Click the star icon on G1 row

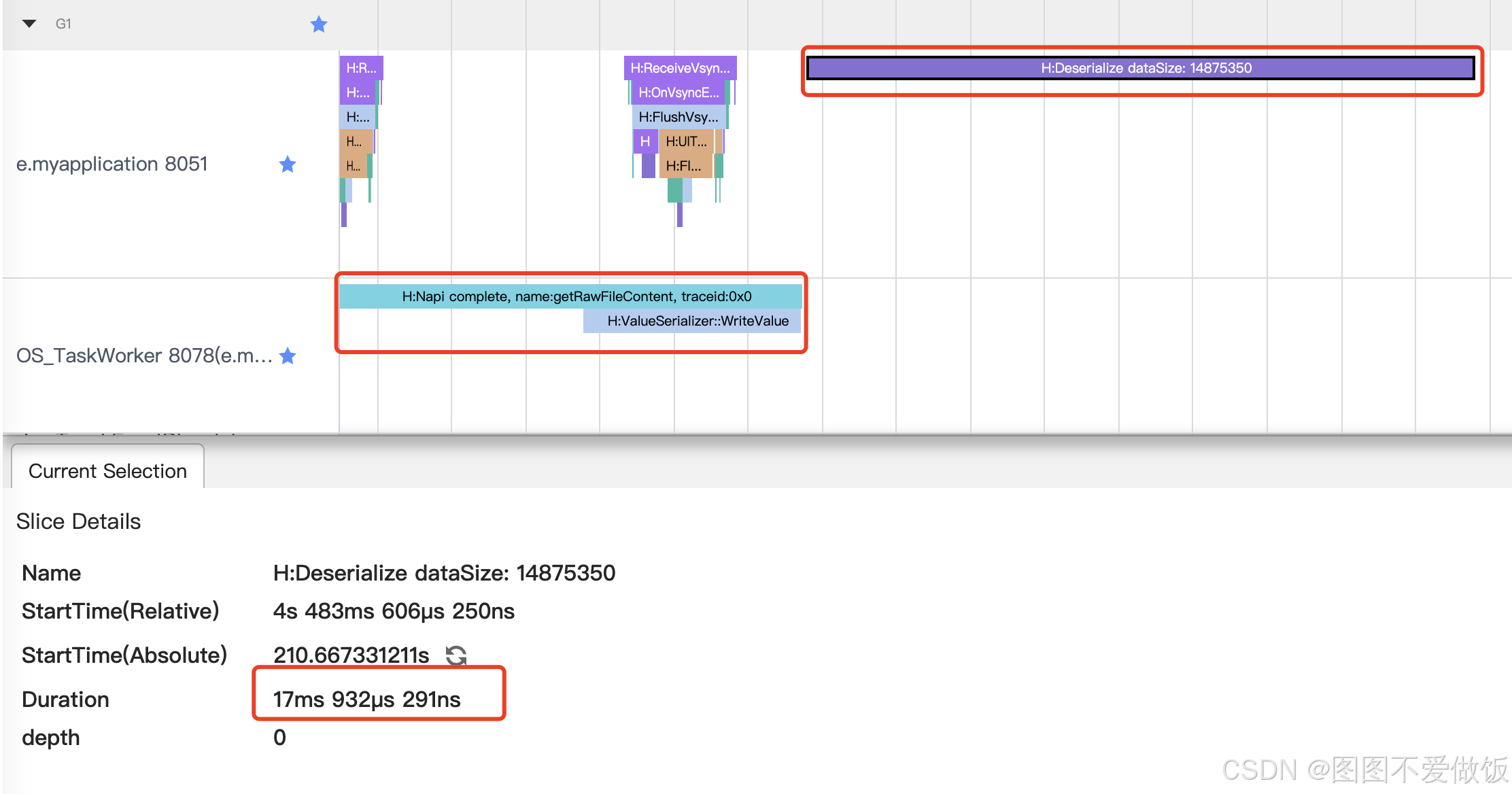coord(318,24)
